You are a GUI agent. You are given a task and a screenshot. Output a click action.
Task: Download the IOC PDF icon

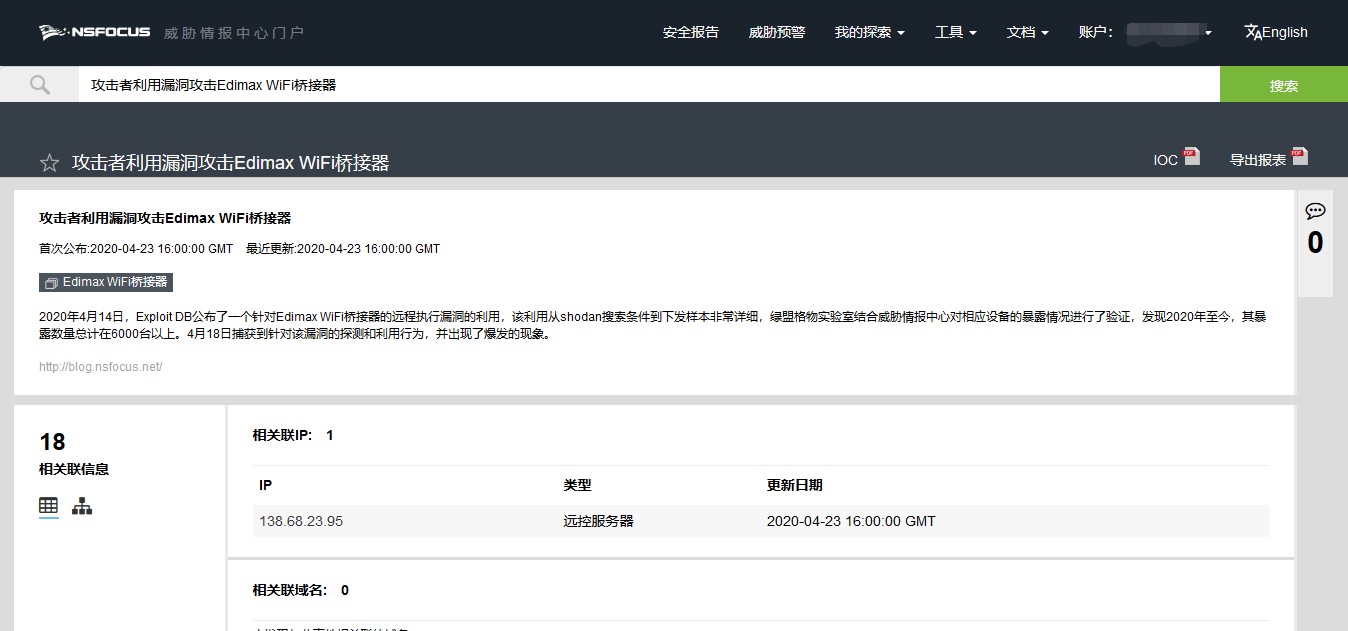pyautogui.click(x=1191, y=157)
